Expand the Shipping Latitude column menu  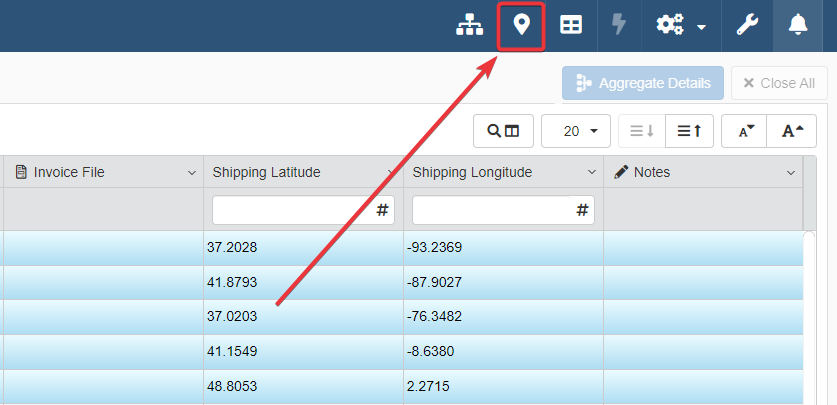[x=390, y=173]
